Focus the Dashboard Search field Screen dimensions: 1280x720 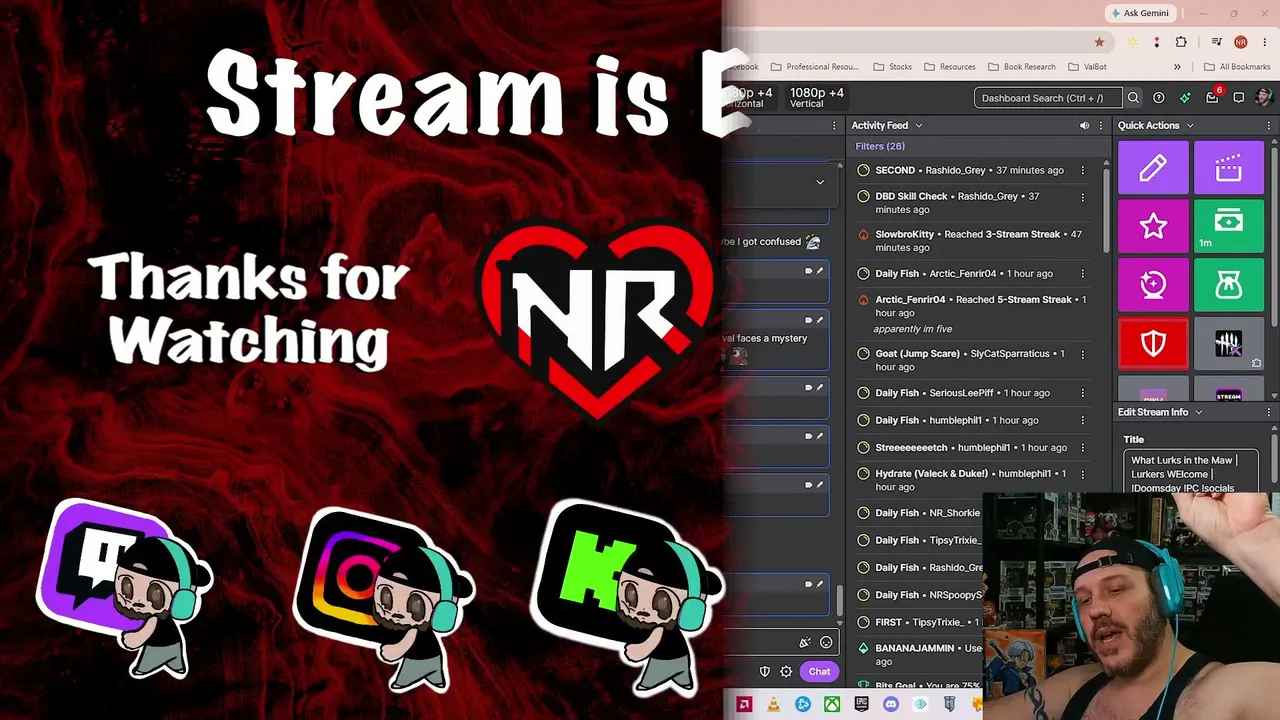point(1048,98)
